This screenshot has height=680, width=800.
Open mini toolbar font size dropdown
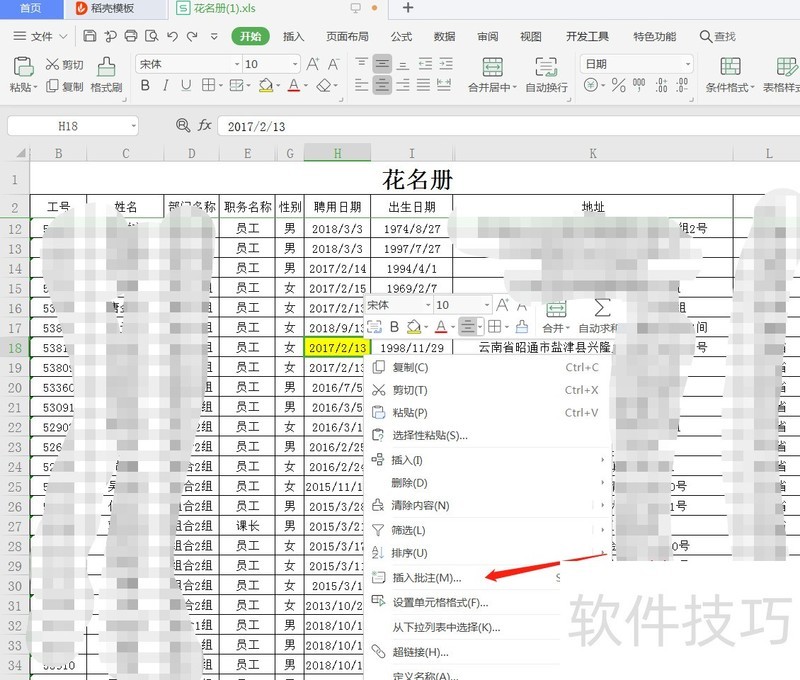click(x=487, y=305)
